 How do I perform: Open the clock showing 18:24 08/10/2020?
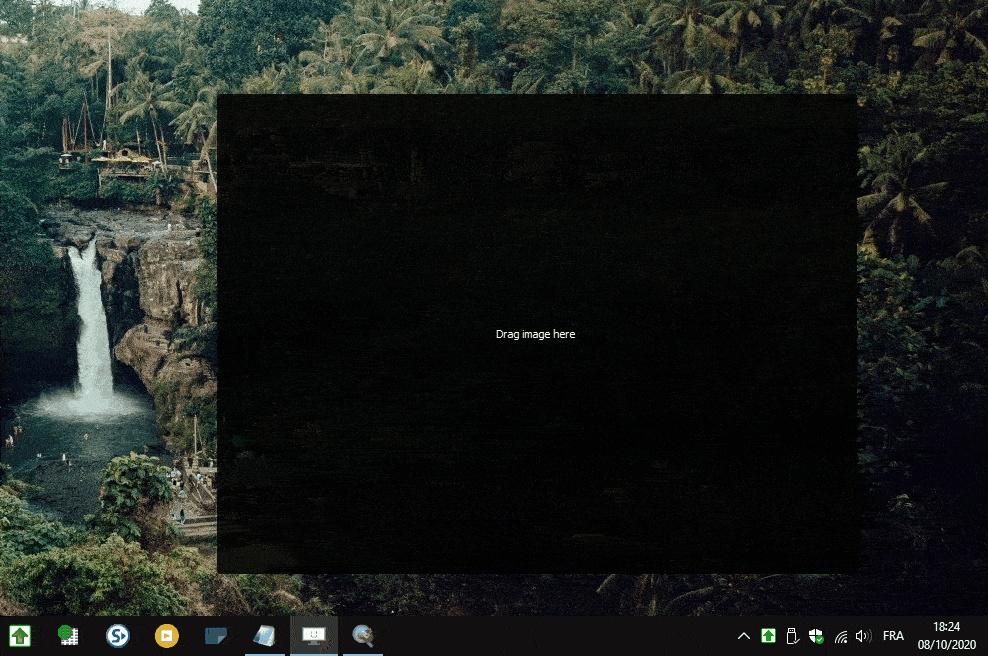coord(946,636)
